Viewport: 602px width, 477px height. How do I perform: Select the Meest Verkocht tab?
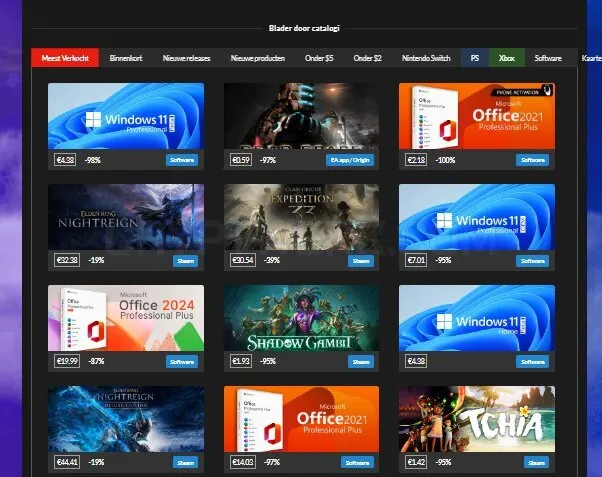point(65,58)
